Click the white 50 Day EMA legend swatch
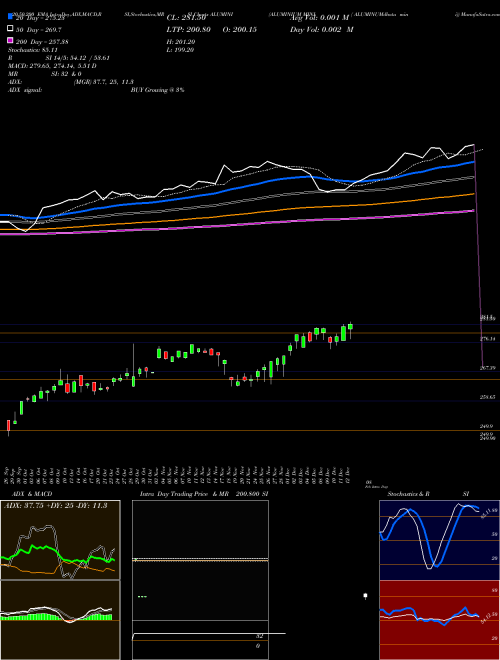Screen dimensions: 500x660 [x=10, y=29]
